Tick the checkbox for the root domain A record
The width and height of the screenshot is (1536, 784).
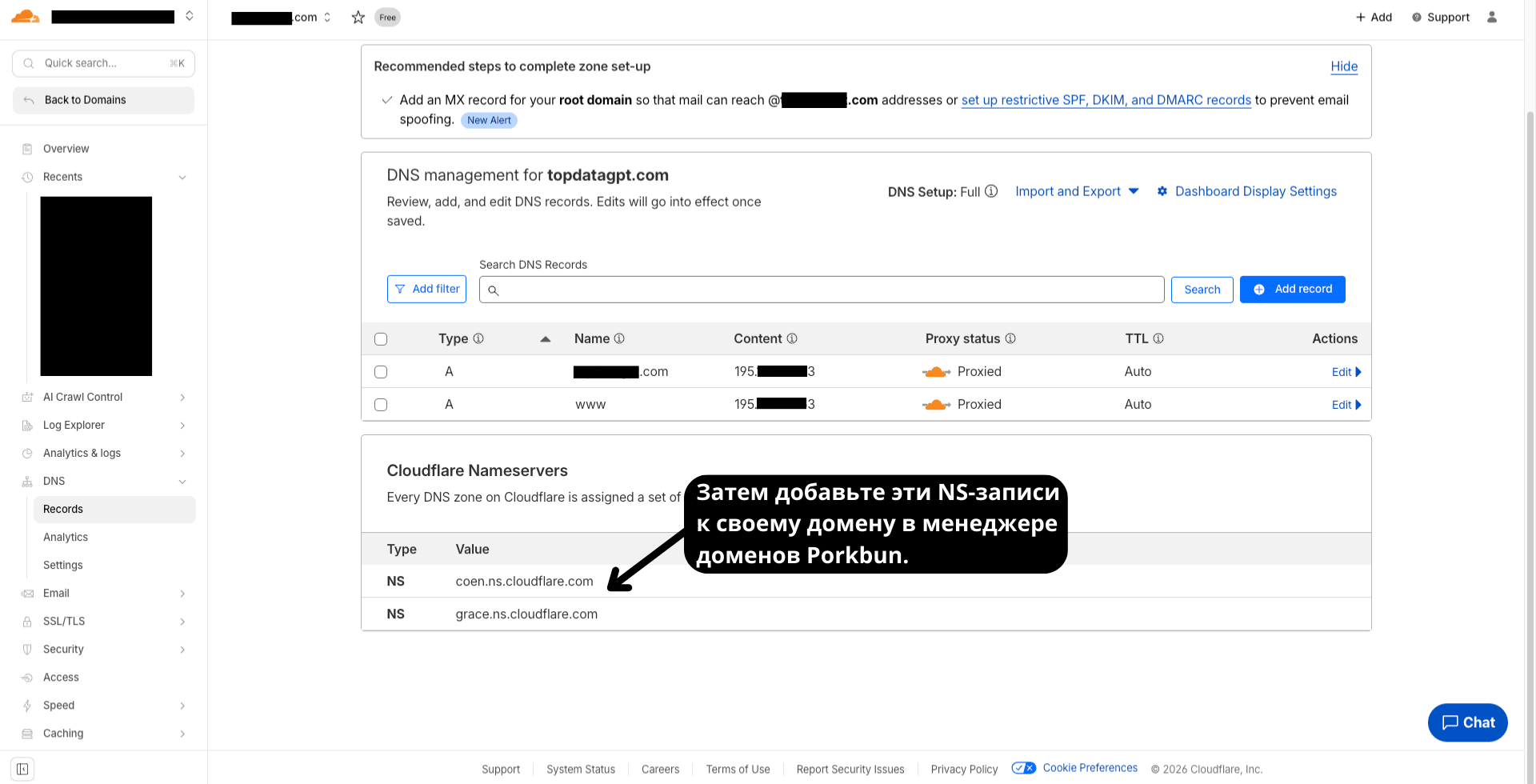click(381, 371)
